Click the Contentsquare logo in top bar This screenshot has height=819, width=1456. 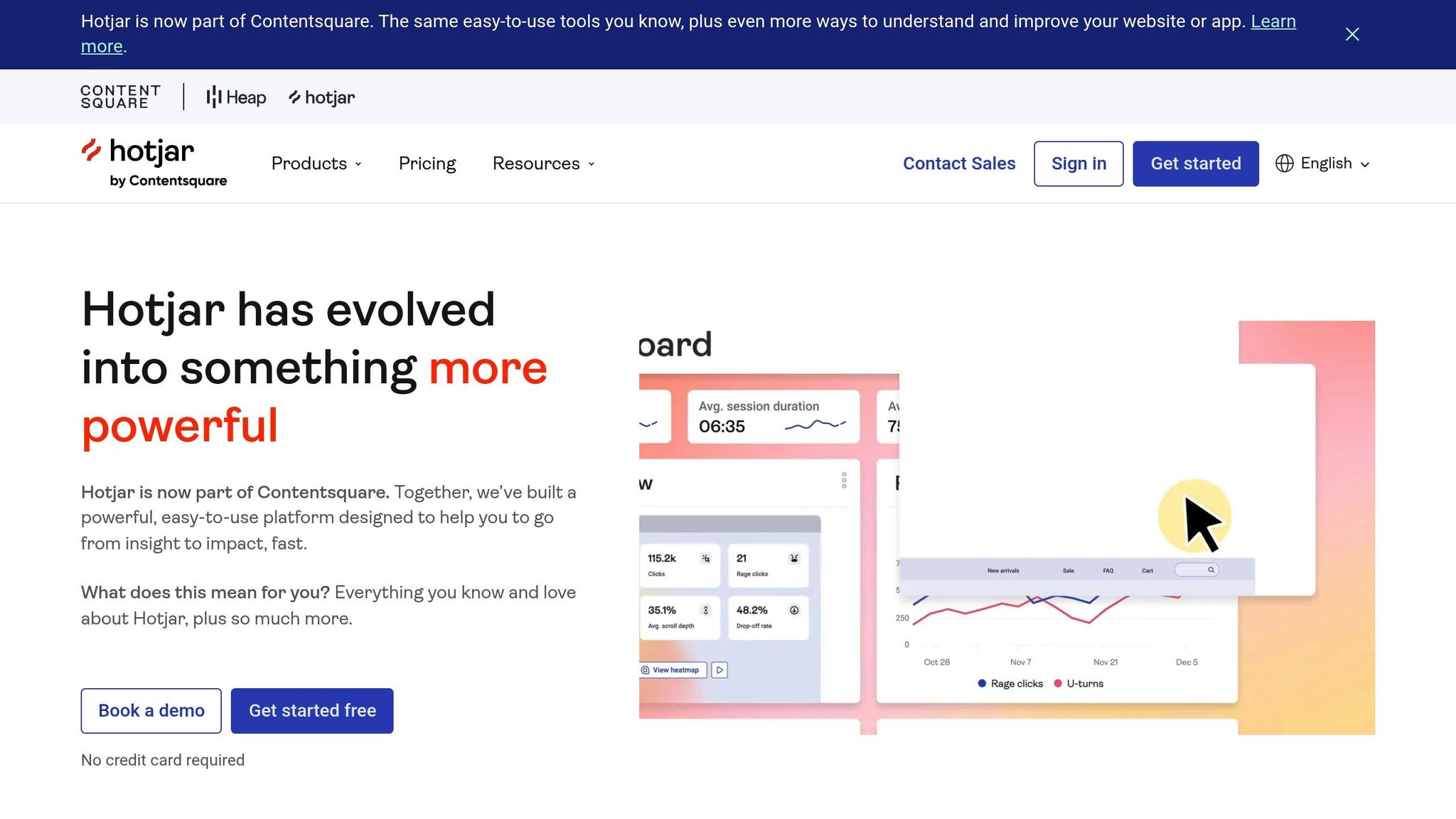[120, 97]
